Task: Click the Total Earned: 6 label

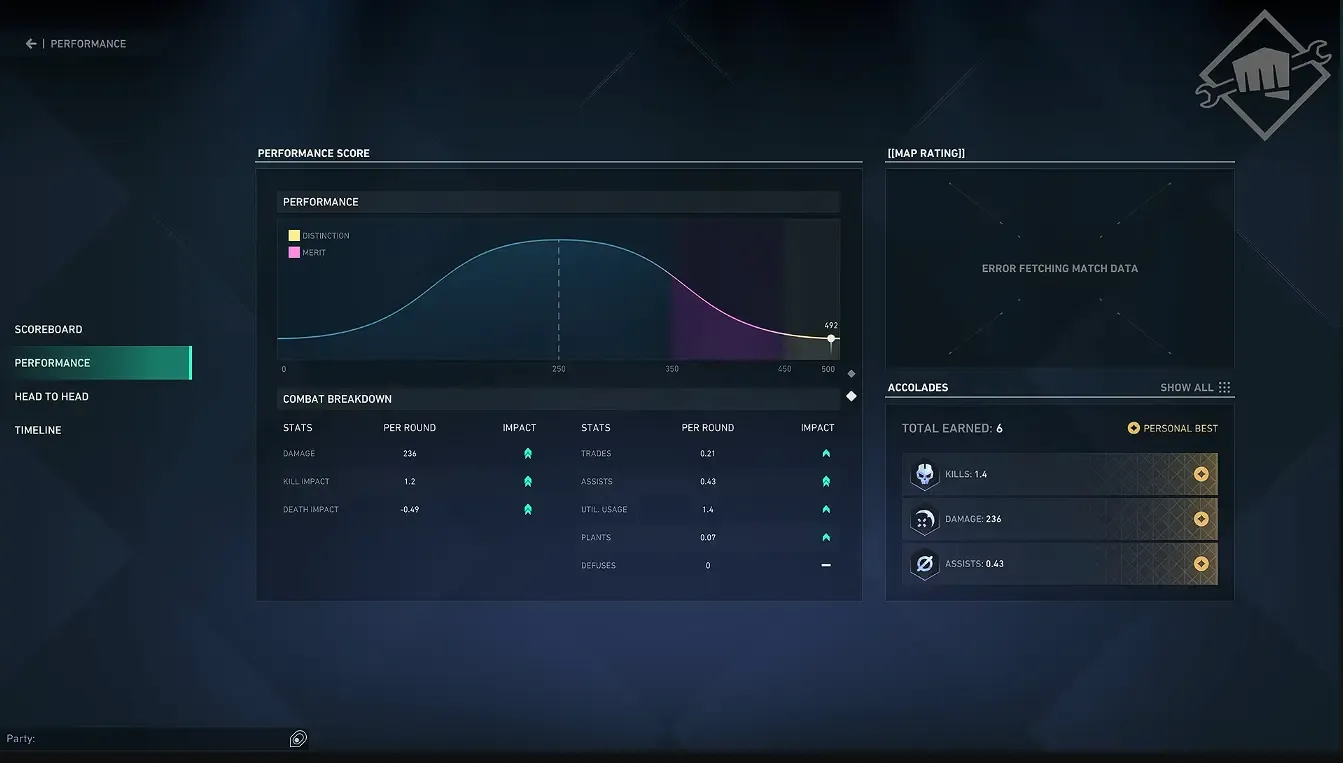Action: click(x=952, y=428)
